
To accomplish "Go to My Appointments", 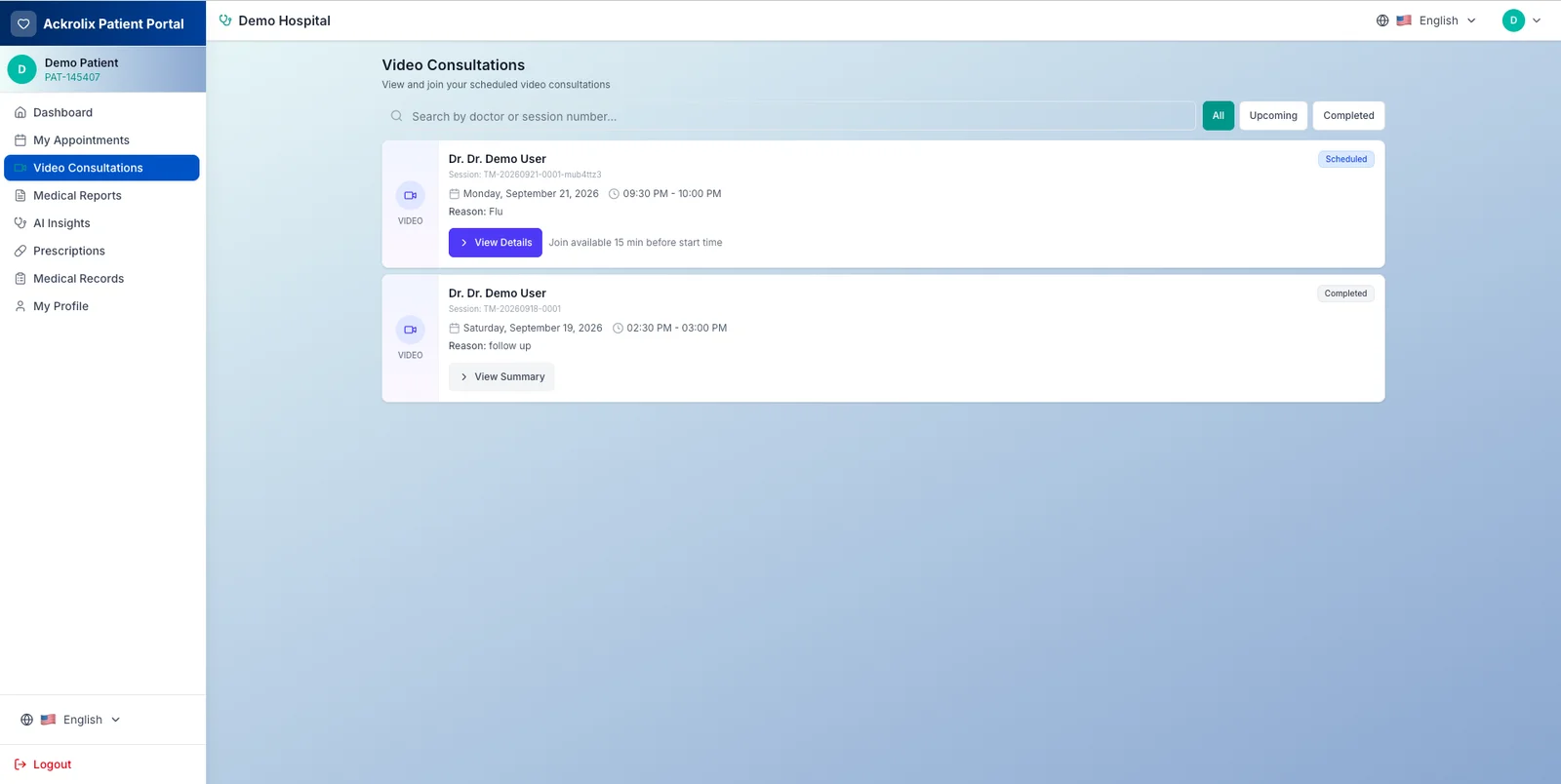I will tap(101, 140).
